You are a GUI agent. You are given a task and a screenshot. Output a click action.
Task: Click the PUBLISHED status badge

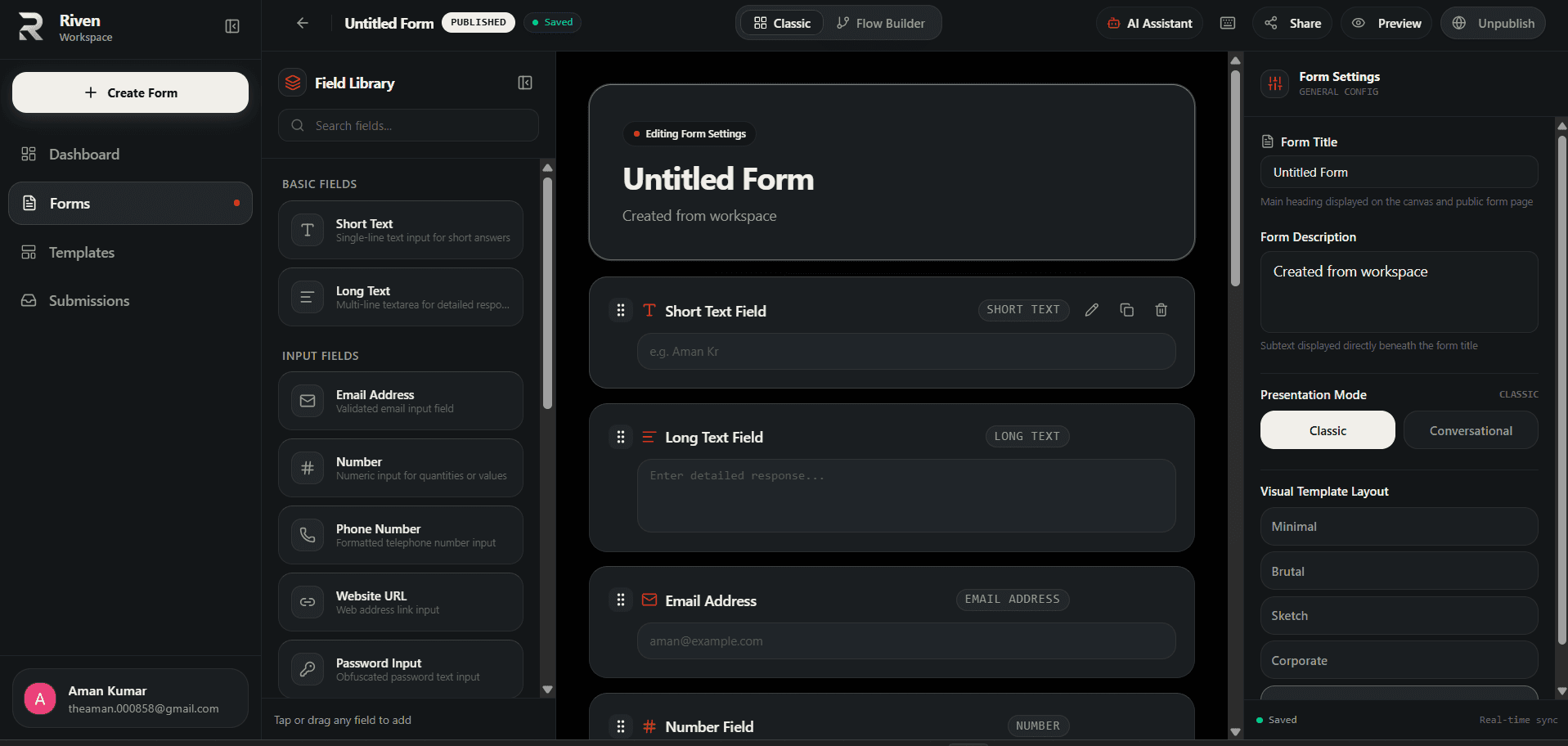(478, 22)
